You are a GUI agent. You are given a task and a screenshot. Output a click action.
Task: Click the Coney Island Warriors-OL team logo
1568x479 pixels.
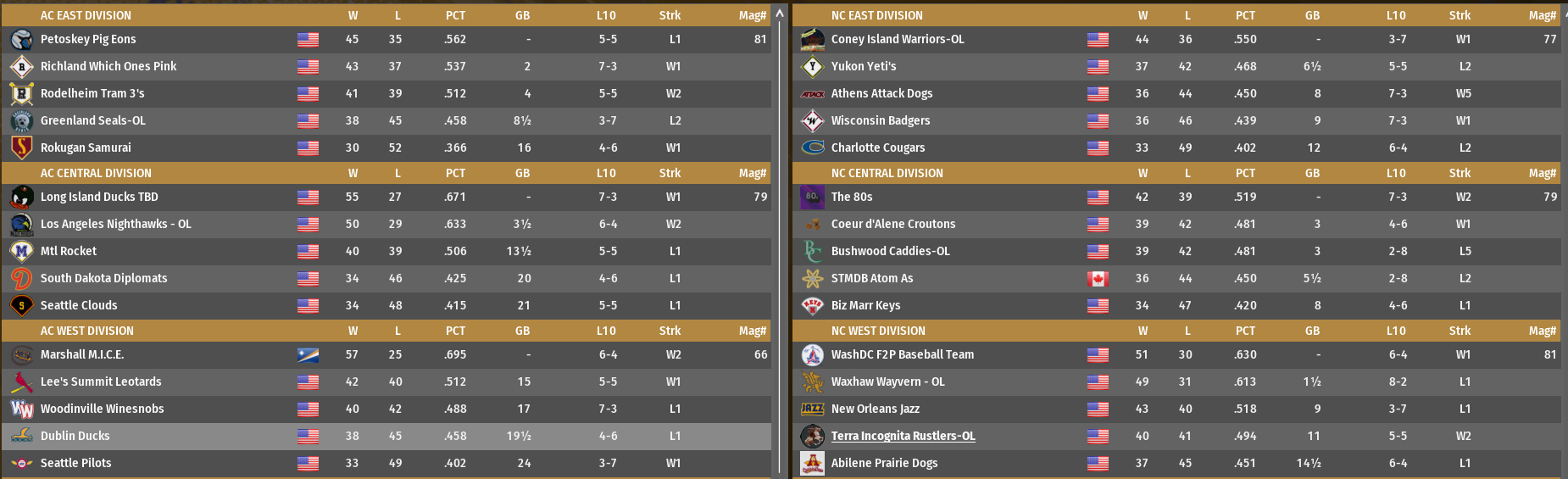(x=812, y=40)
